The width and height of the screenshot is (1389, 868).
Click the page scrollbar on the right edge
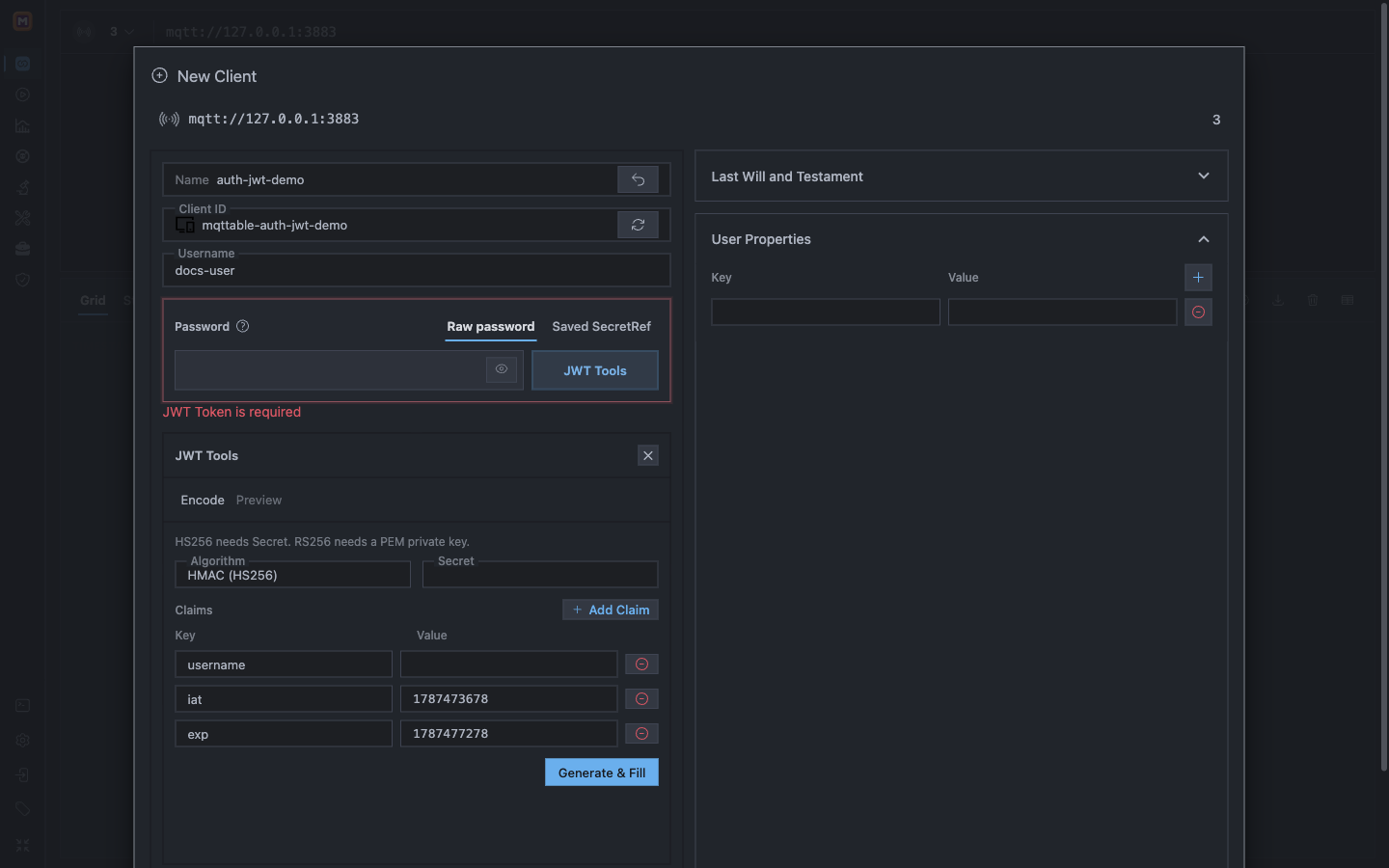coord(1384,386)
